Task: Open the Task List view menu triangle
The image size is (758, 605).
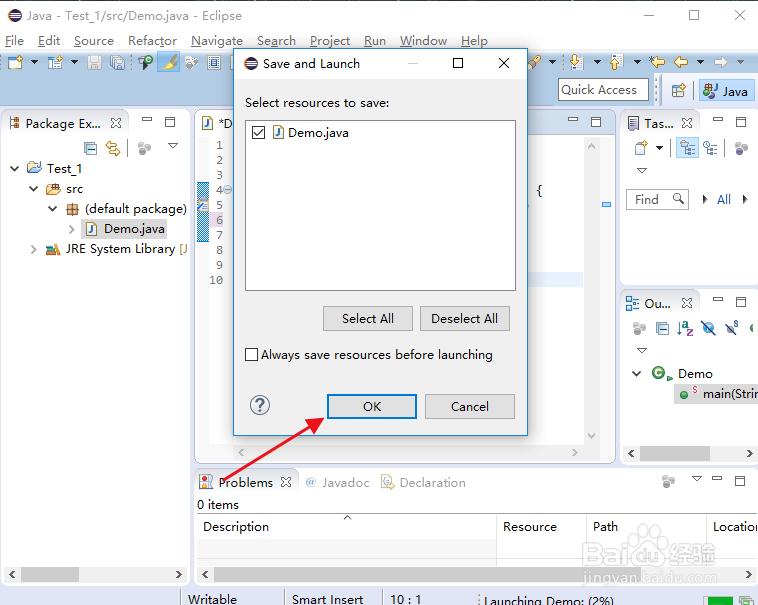Action: point(642,170)
